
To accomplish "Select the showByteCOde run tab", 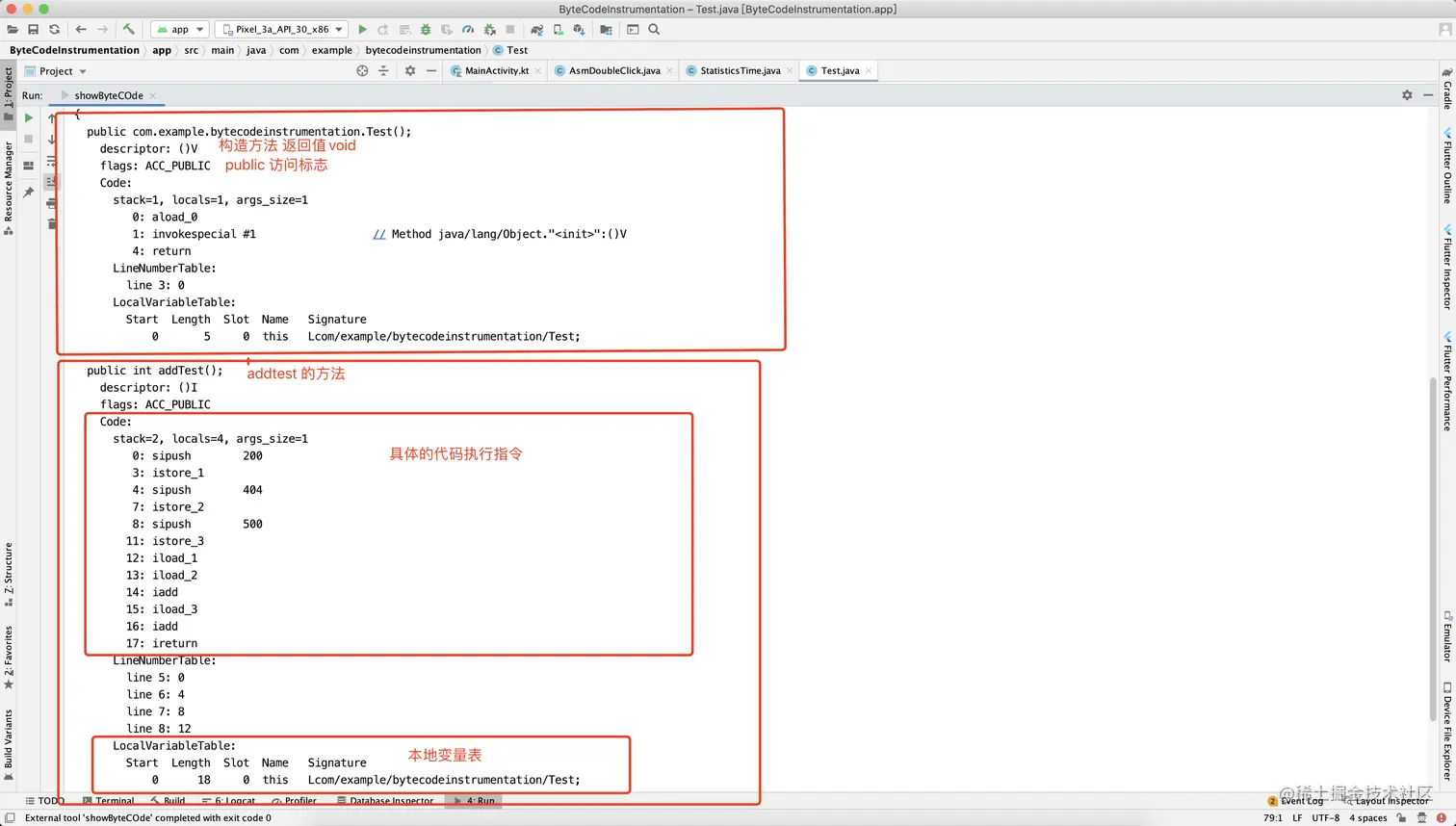I will [x=109, y=95].
